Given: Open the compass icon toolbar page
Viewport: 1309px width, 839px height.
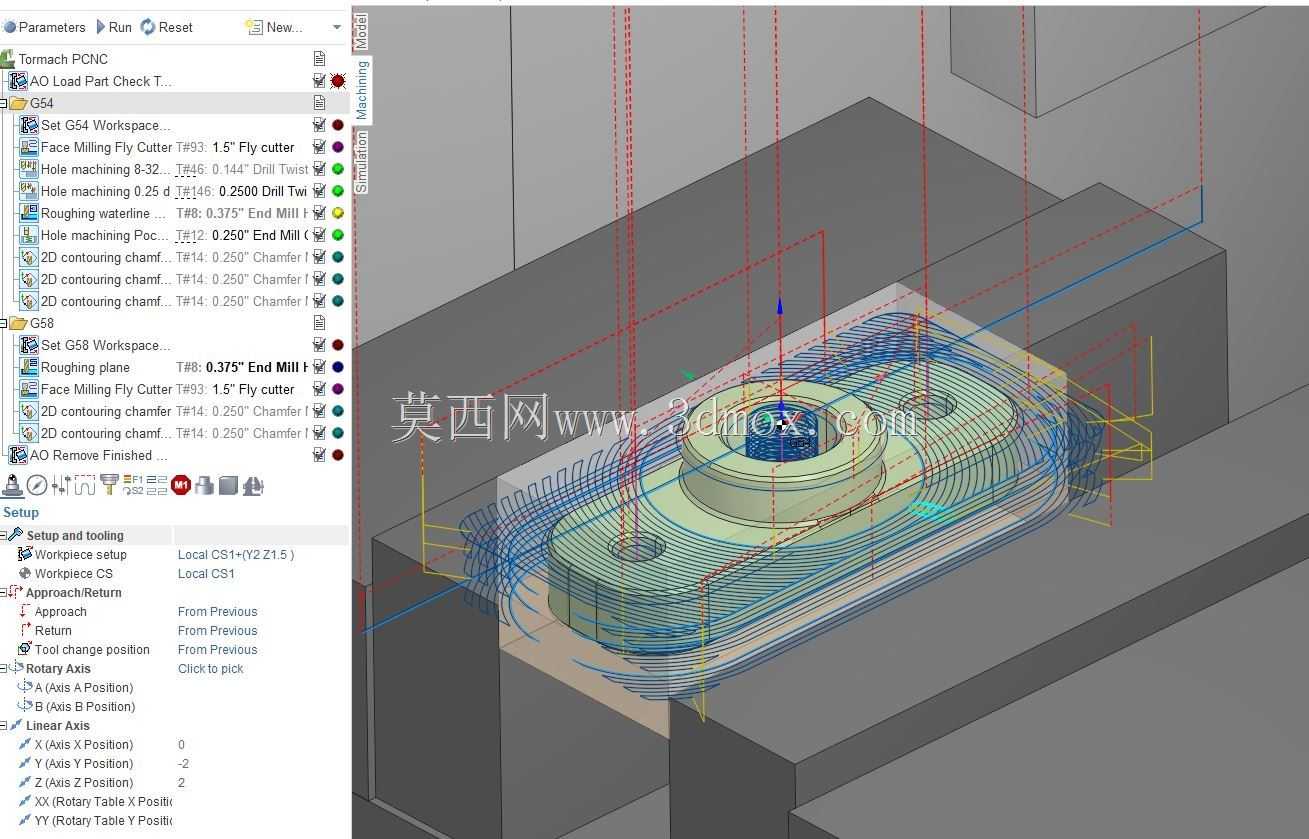Looking at the screenshot, I should tap(37, 486).
